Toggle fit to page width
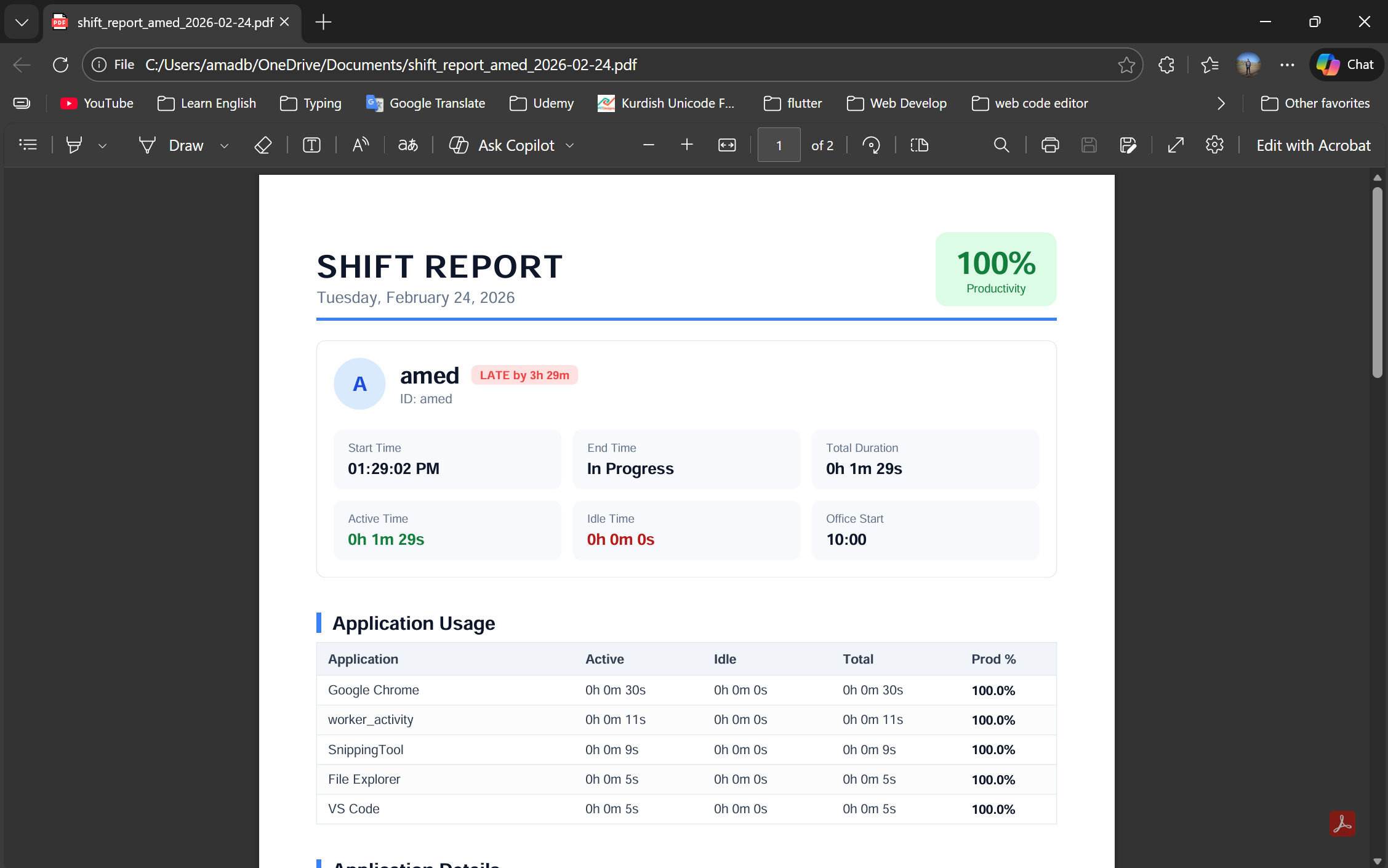The width and height of the screenshot is (1388, 868). click(727, 145)
